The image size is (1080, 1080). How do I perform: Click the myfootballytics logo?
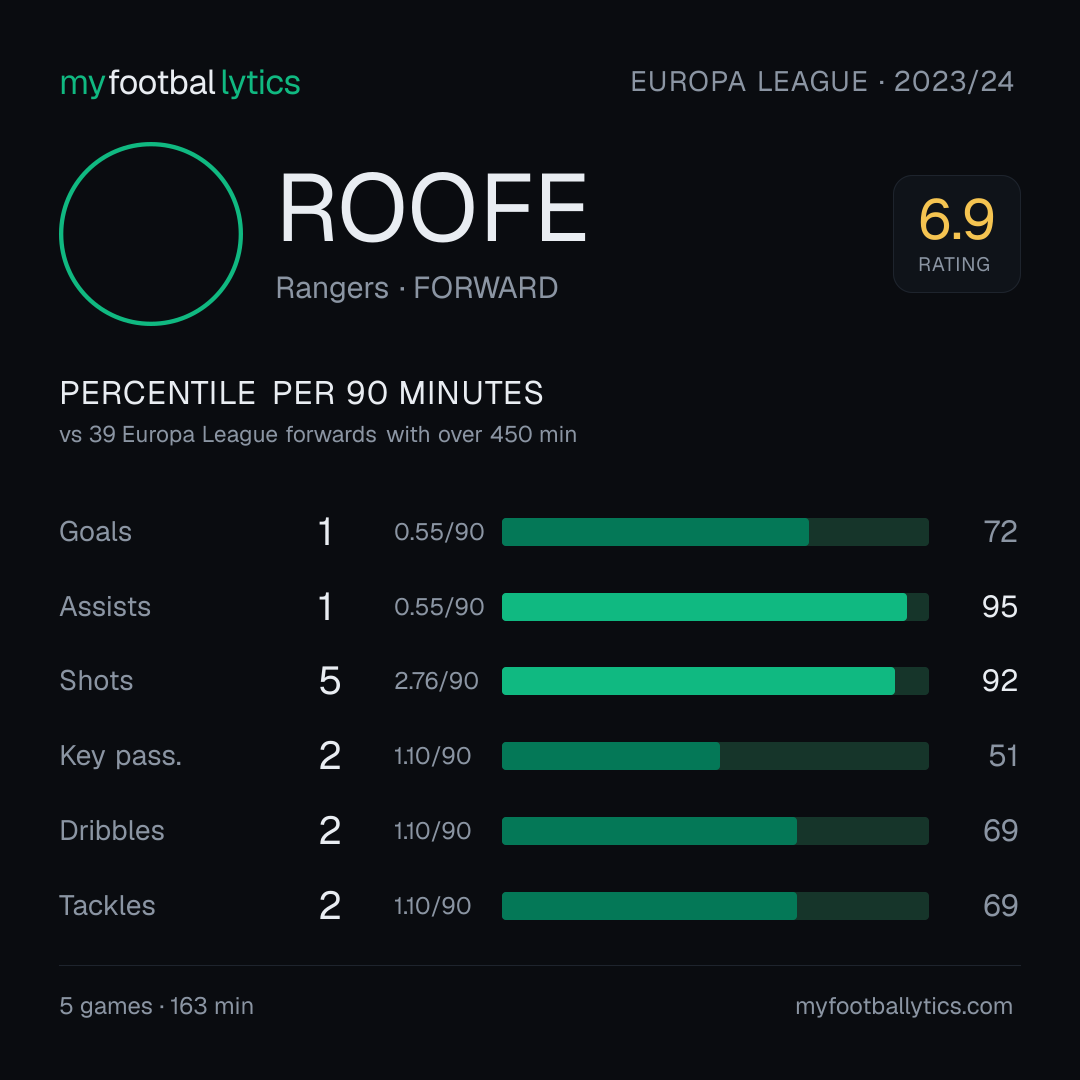pos(180,83)
